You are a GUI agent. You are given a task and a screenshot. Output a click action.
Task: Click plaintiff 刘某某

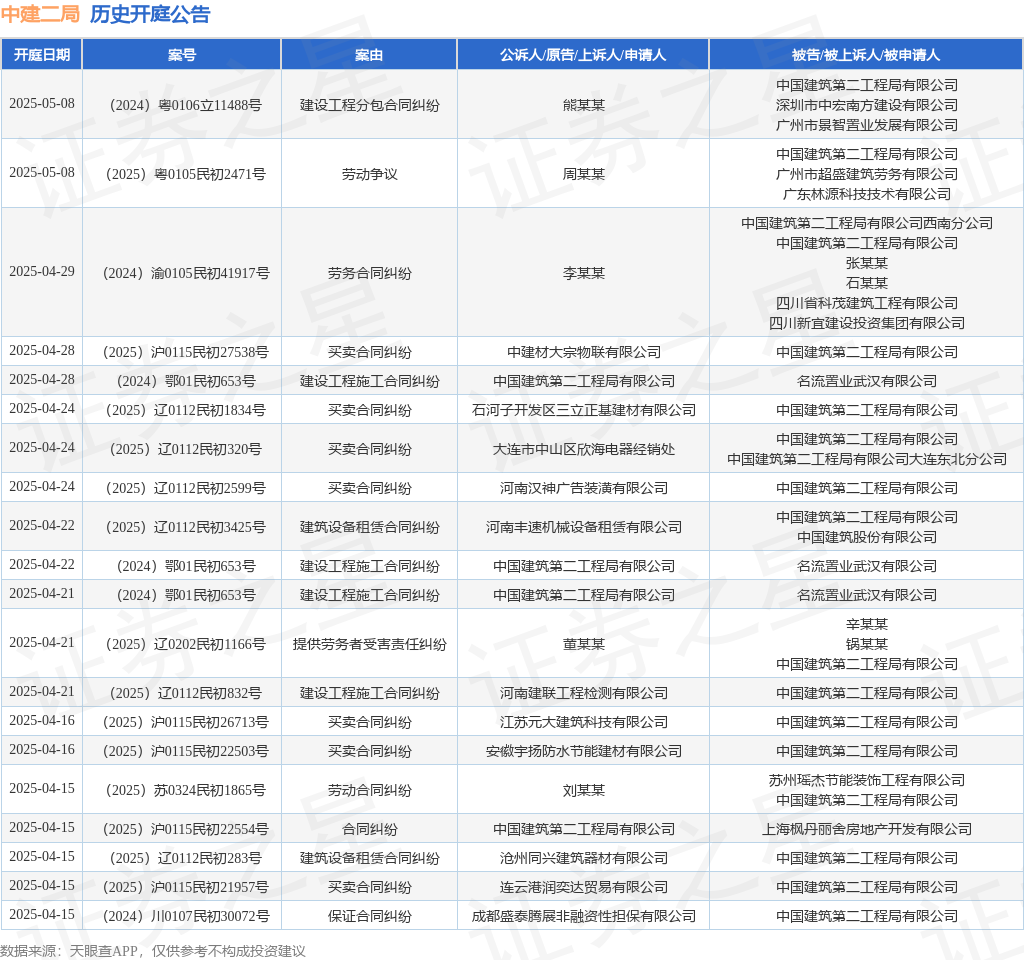[x=584, y=790]
